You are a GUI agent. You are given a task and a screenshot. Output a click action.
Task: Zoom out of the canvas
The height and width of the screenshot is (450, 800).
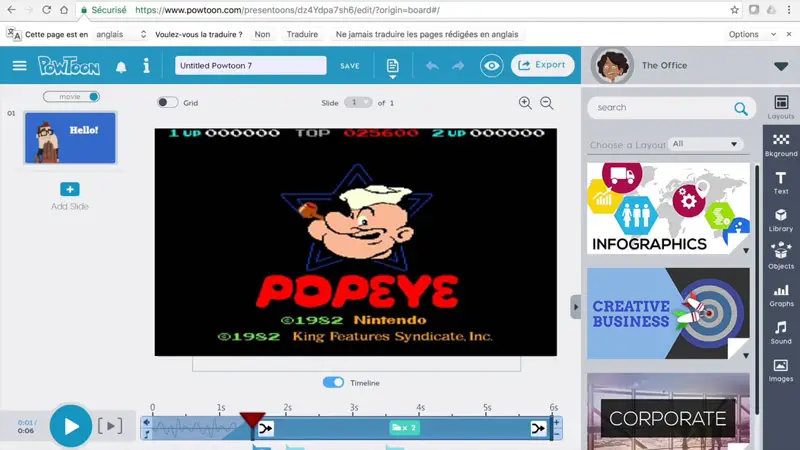(546, 103)
